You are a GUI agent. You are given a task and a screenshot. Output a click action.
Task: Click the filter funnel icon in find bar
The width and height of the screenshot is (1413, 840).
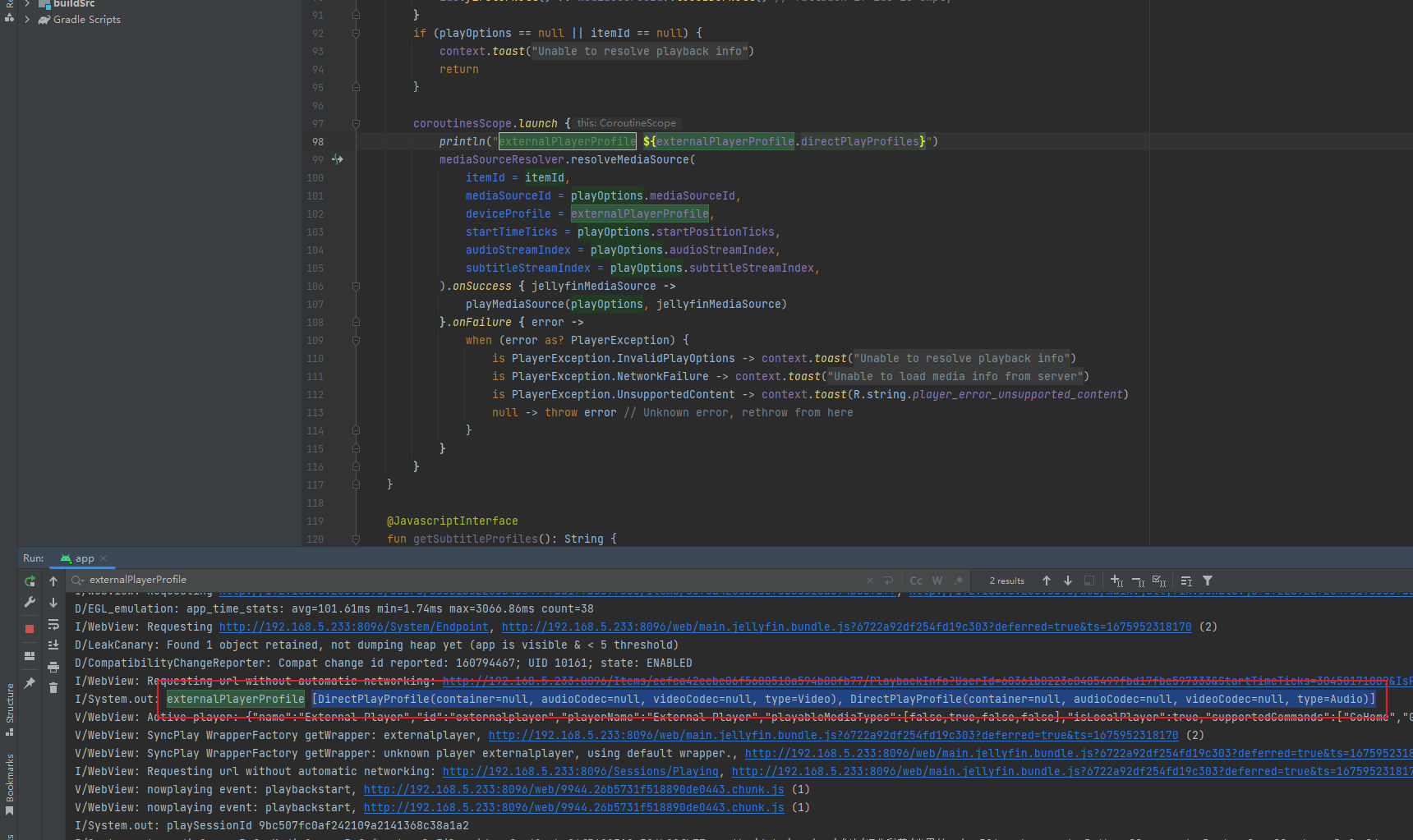(x=1208, y=581)
